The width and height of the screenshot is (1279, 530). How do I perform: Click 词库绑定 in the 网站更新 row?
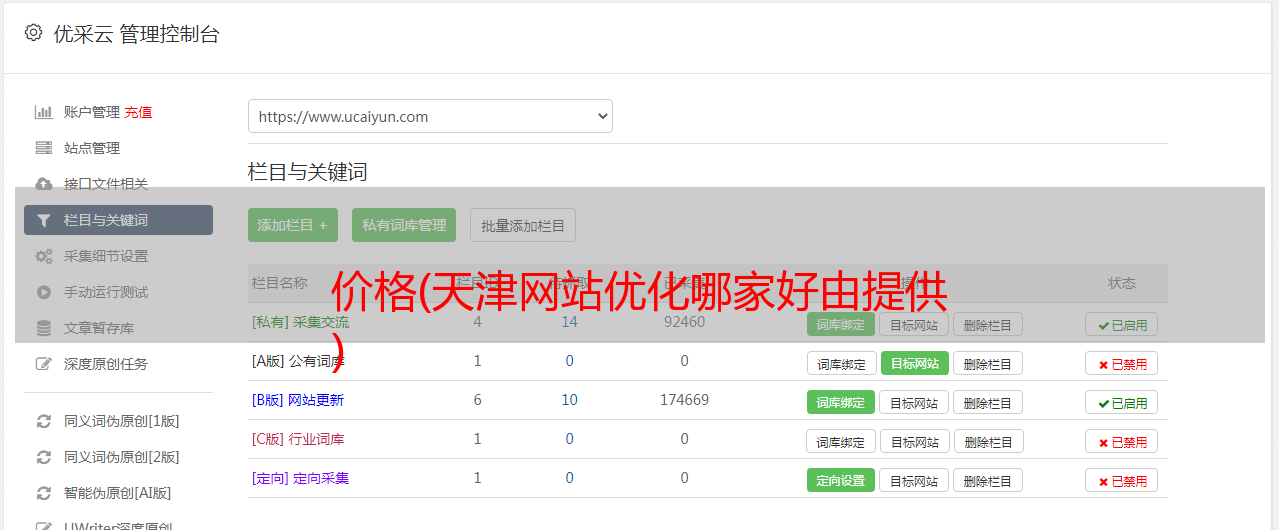pyautogui.click(x=841, y=402)
